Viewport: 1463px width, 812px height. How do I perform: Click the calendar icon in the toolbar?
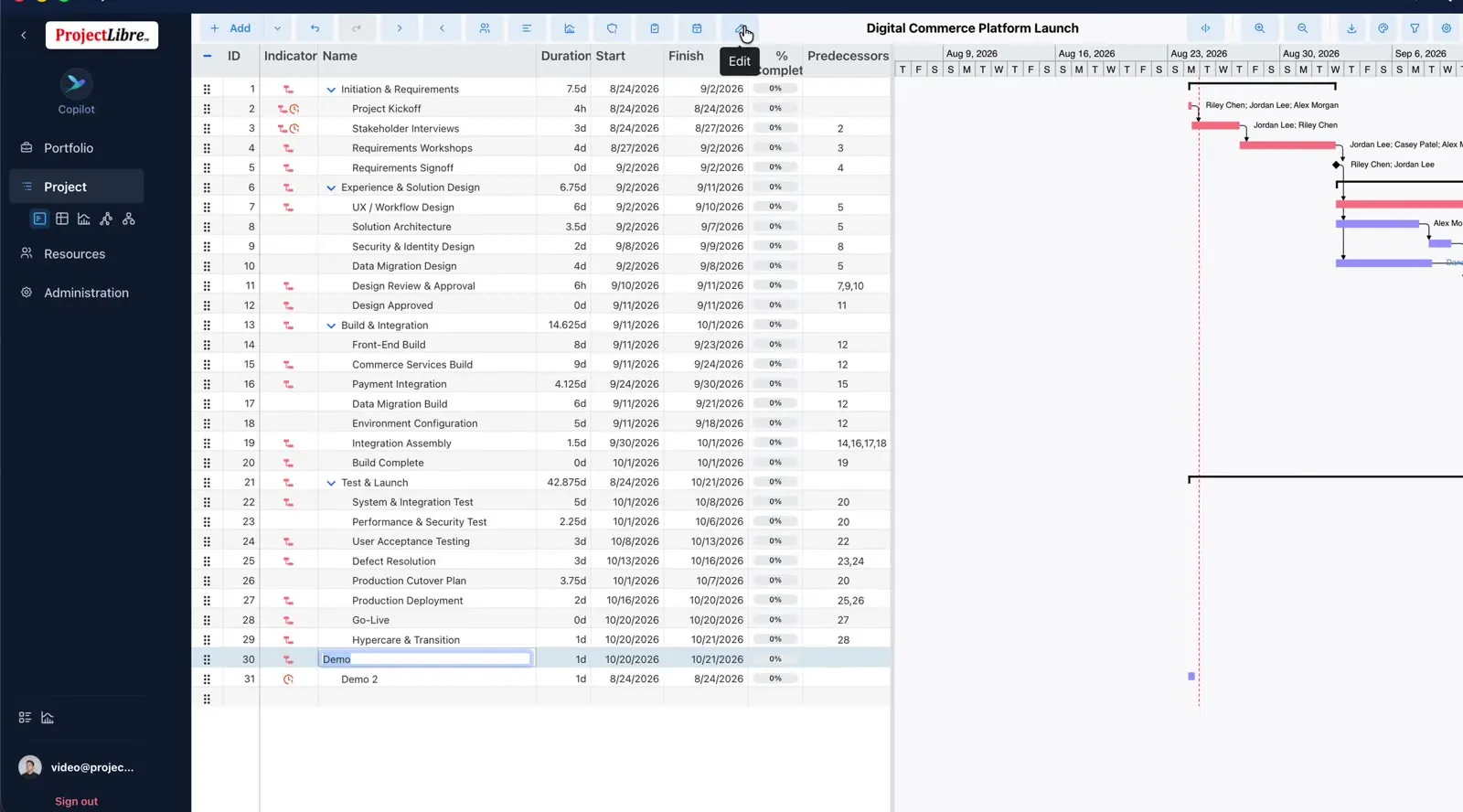pyautogui.click(x=697, y=28)
